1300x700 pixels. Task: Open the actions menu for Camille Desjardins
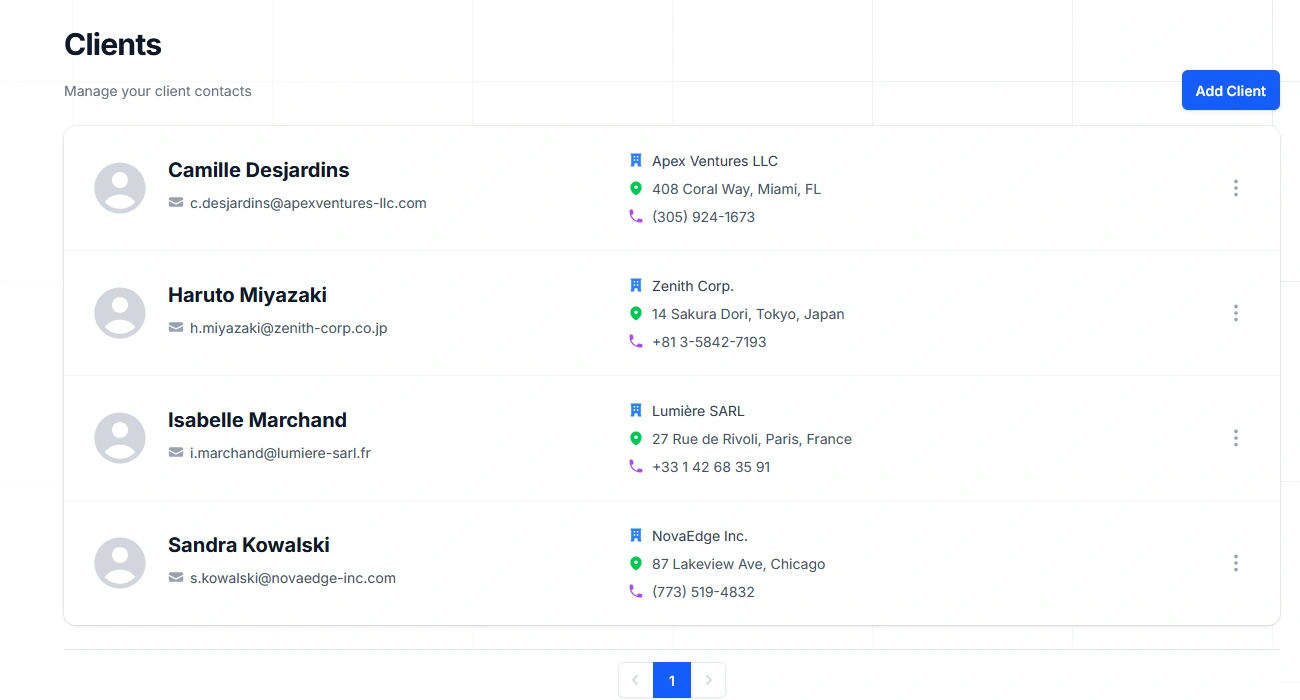(1236, 187)
